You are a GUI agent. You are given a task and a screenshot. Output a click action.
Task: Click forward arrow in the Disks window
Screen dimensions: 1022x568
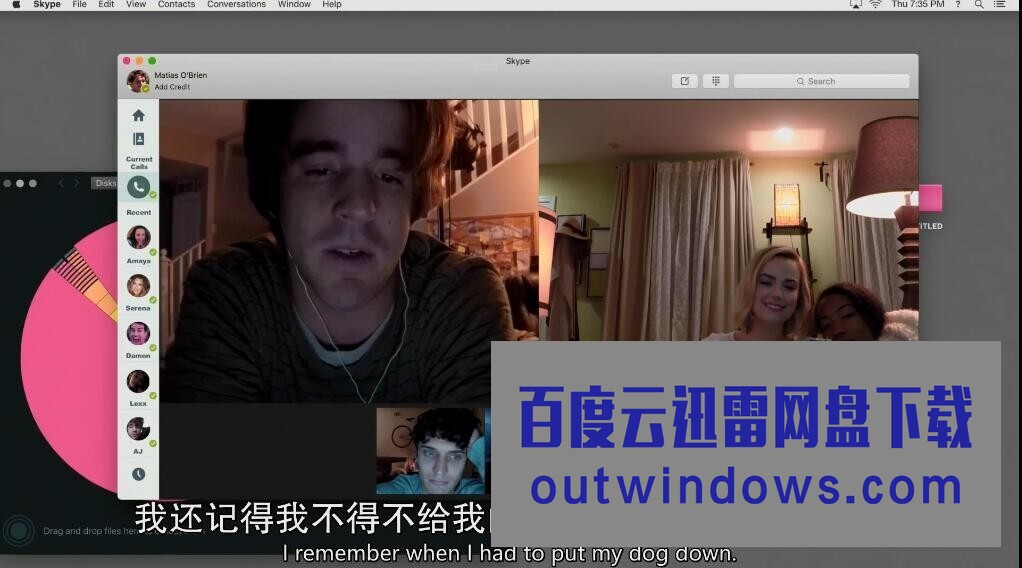click(x=76, y=183)
